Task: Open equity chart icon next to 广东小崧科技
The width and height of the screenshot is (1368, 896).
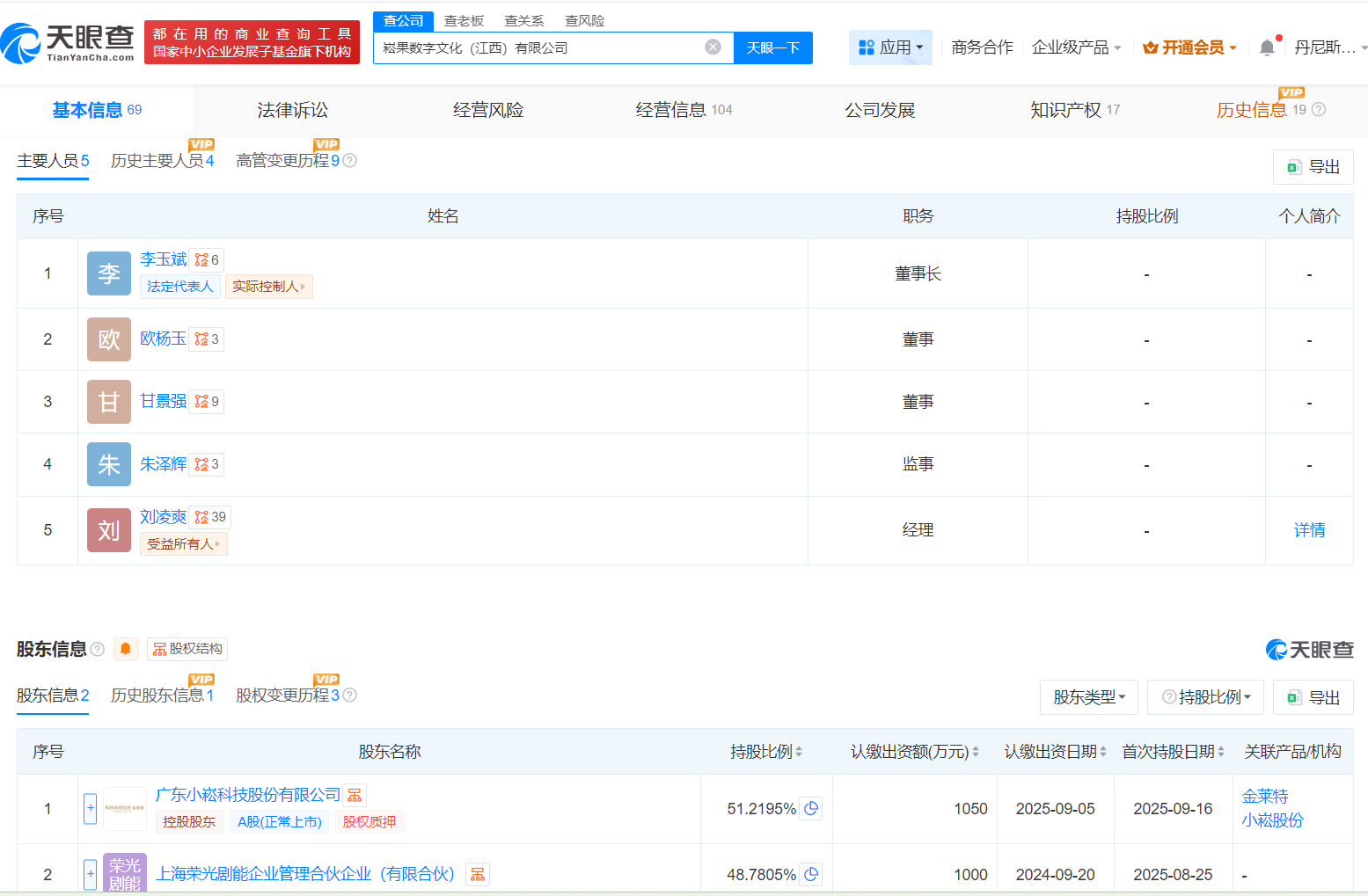Action: [x=355, y=795]
